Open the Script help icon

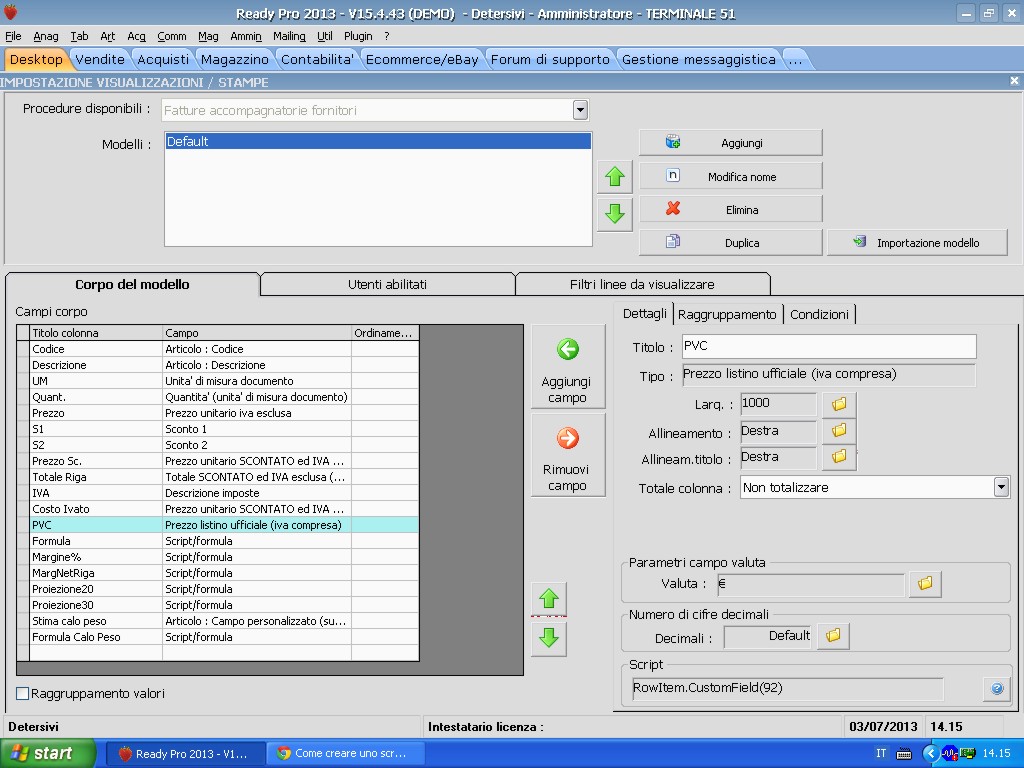(997, 688)
